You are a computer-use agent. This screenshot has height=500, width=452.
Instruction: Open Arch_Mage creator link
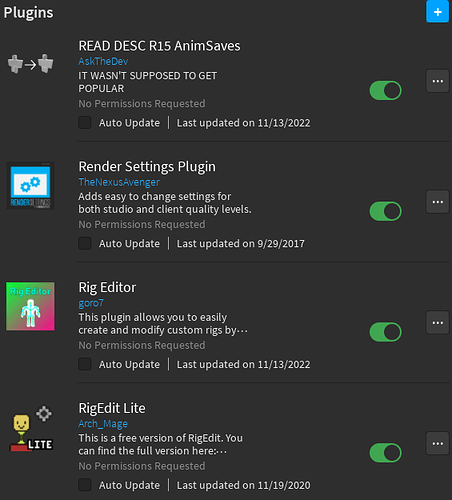pyautogui.click(x=103, y=424)
